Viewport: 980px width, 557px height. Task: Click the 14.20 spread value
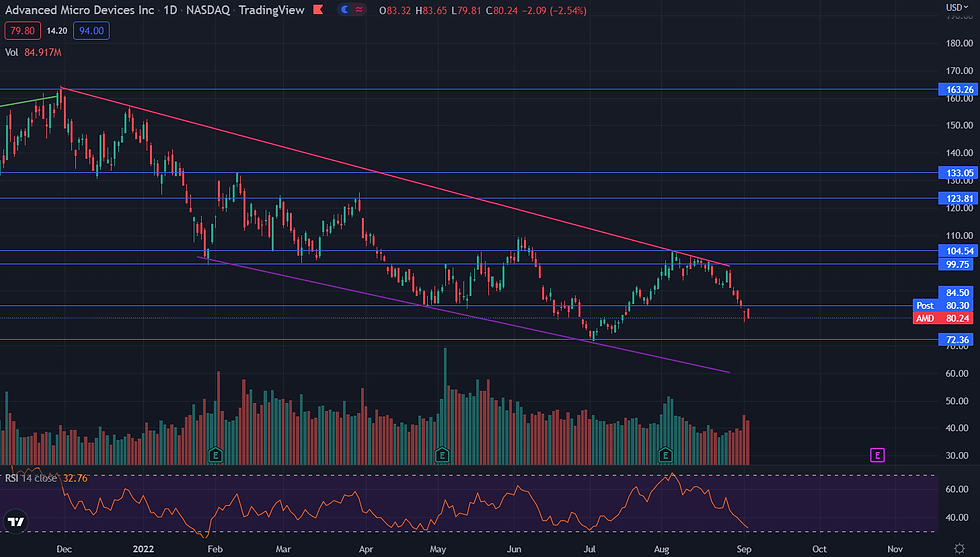[57, 31]
